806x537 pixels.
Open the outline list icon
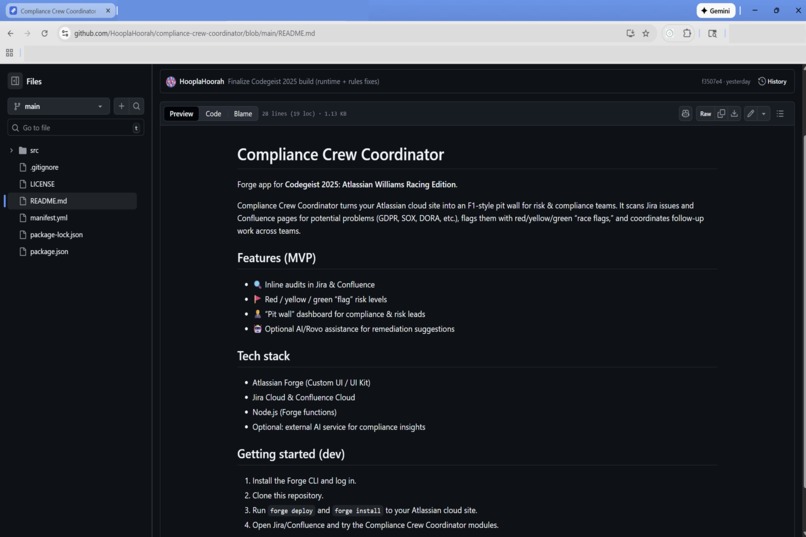(x=780, y=114)
